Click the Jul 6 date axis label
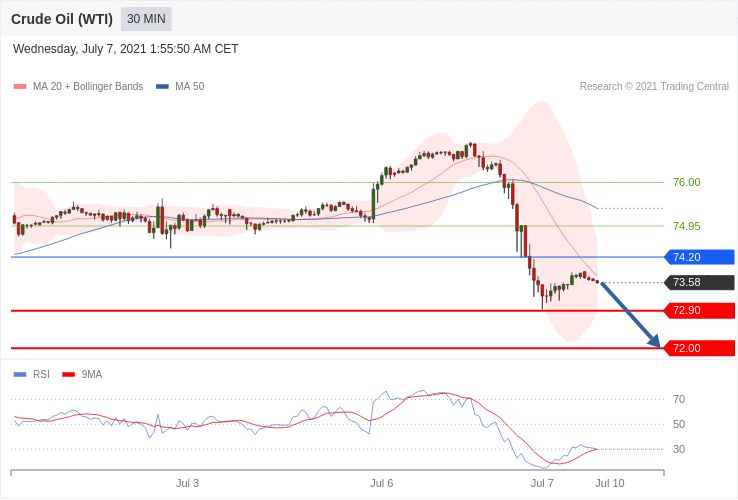The width and height of the screenshot is (738, 500). pos(382,483)
